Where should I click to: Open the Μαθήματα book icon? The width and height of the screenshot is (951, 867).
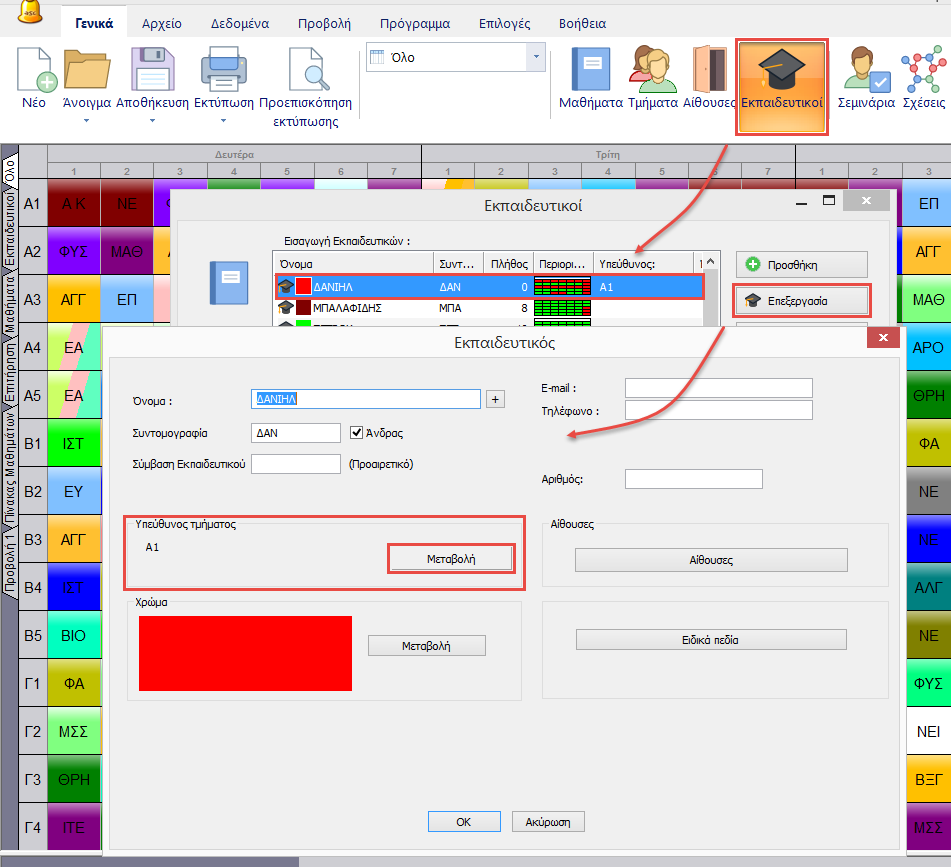click(x=590, y=70)
